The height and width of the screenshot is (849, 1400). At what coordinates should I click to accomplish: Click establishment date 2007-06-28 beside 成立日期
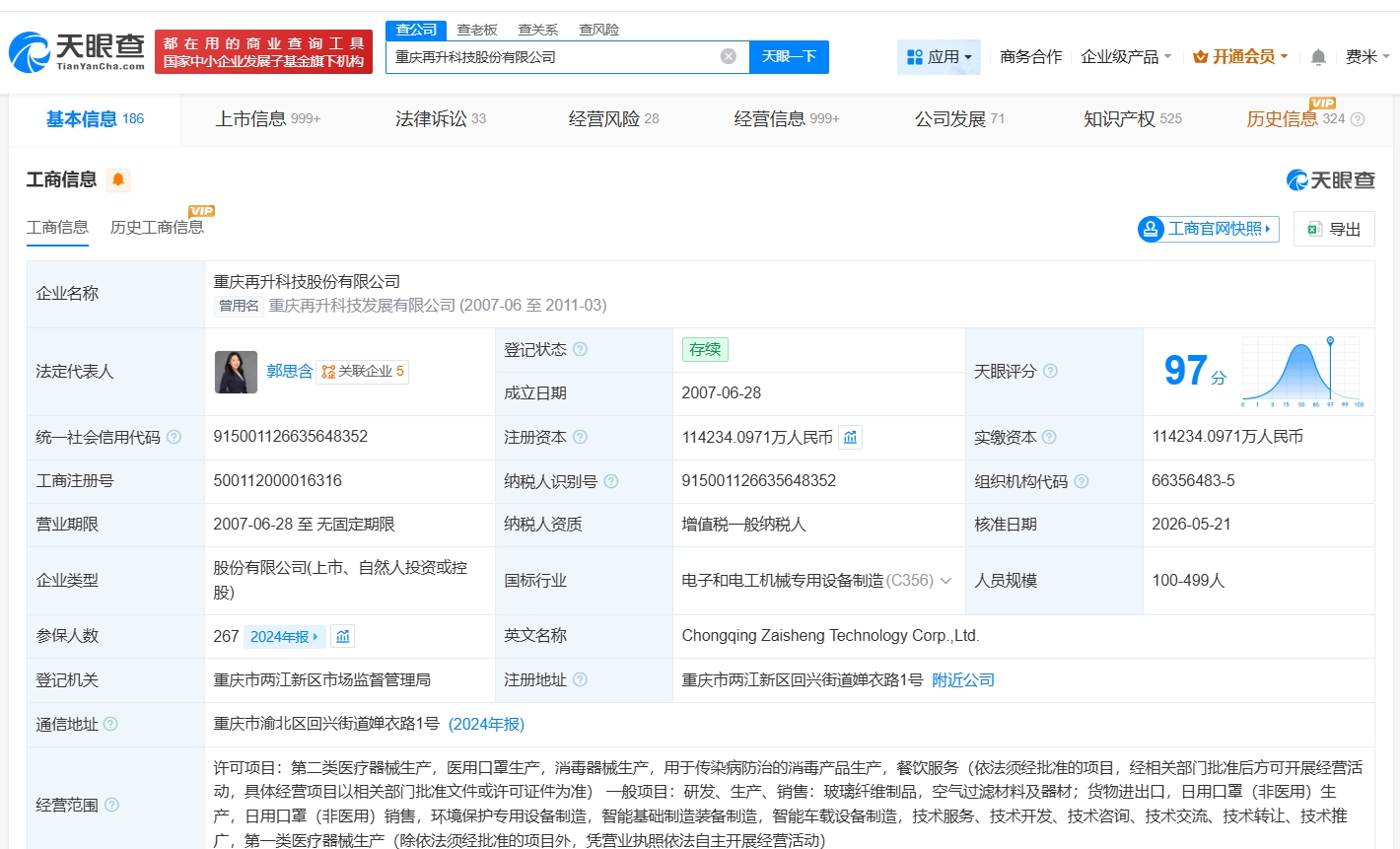pyautogui.click(x=722, y=392)
